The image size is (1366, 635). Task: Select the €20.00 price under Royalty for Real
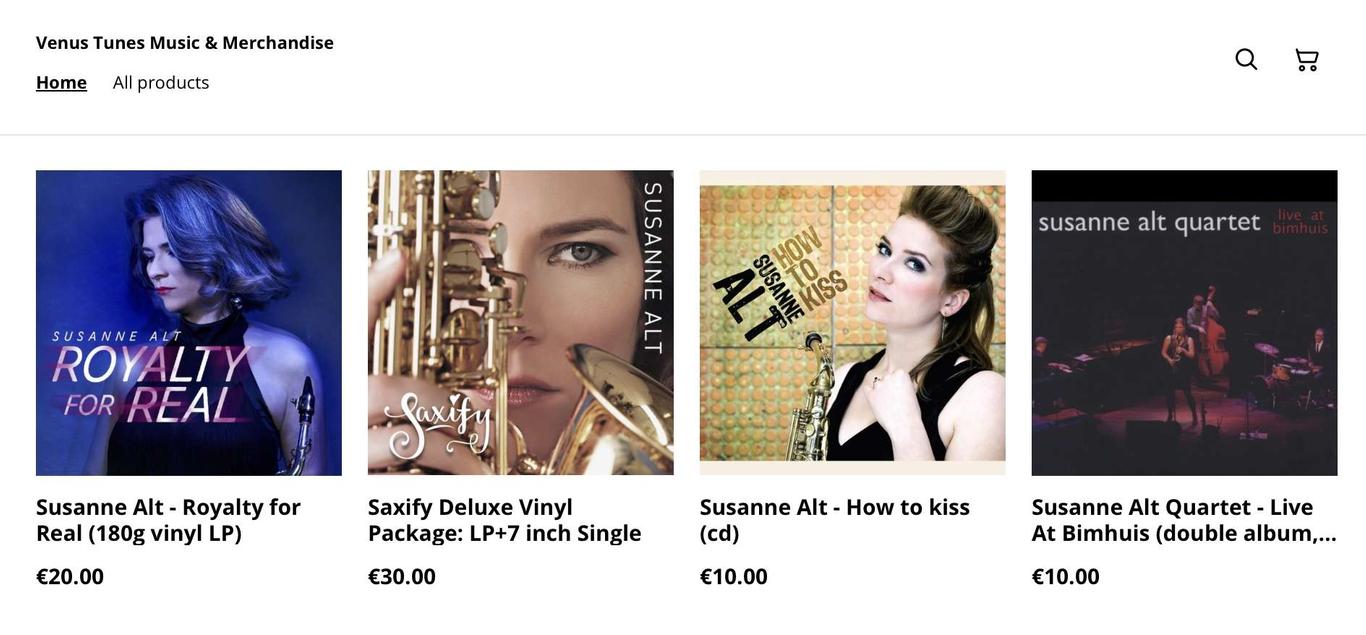coord(70,576)
